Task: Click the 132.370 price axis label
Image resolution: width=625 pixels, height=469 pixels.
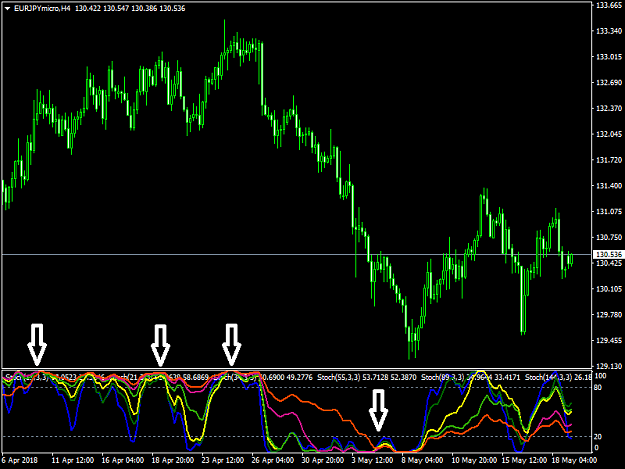Action: [x=608, y=108]
